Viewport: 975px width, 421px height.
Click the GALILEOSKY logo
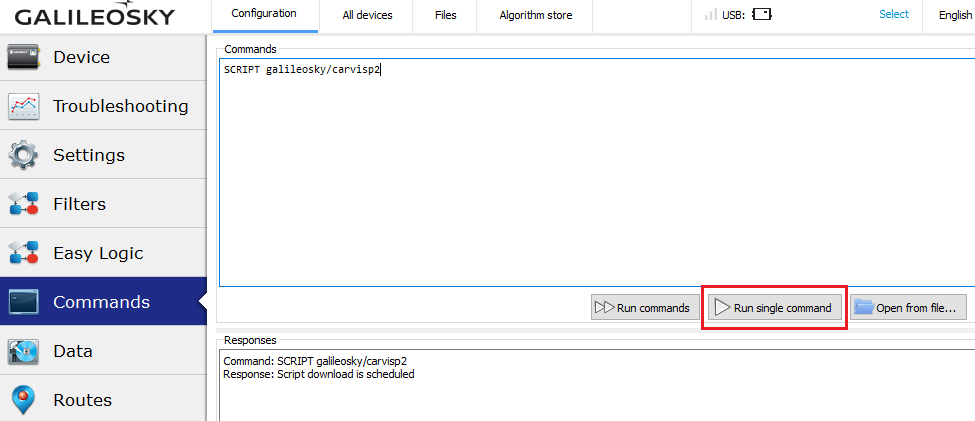click(94, 17)
